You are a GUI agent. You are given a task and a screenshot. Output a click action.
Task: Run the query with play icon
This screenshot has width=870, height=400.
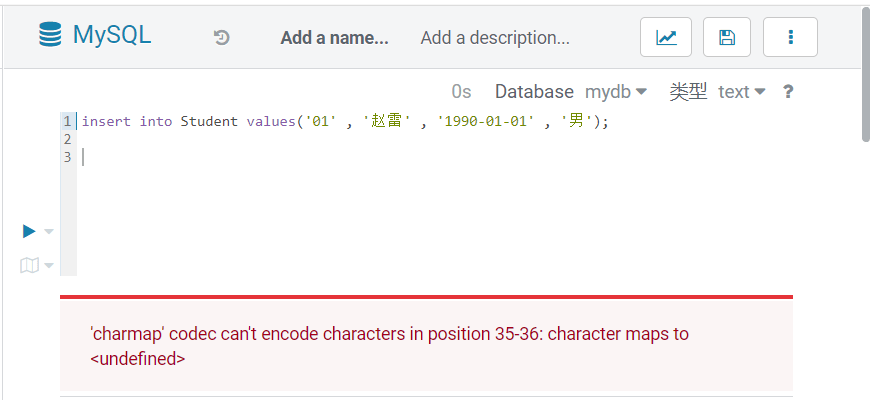[29, 231]
